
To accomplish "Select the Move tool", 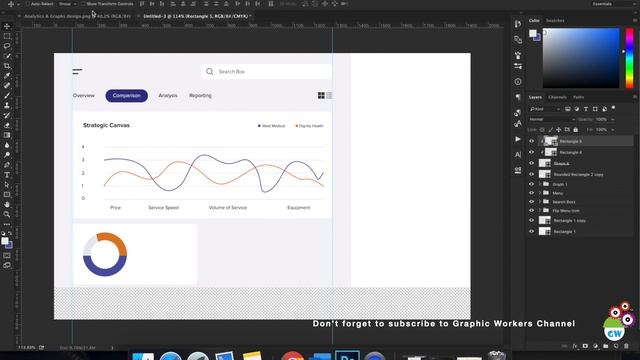I will click(7, 27).
